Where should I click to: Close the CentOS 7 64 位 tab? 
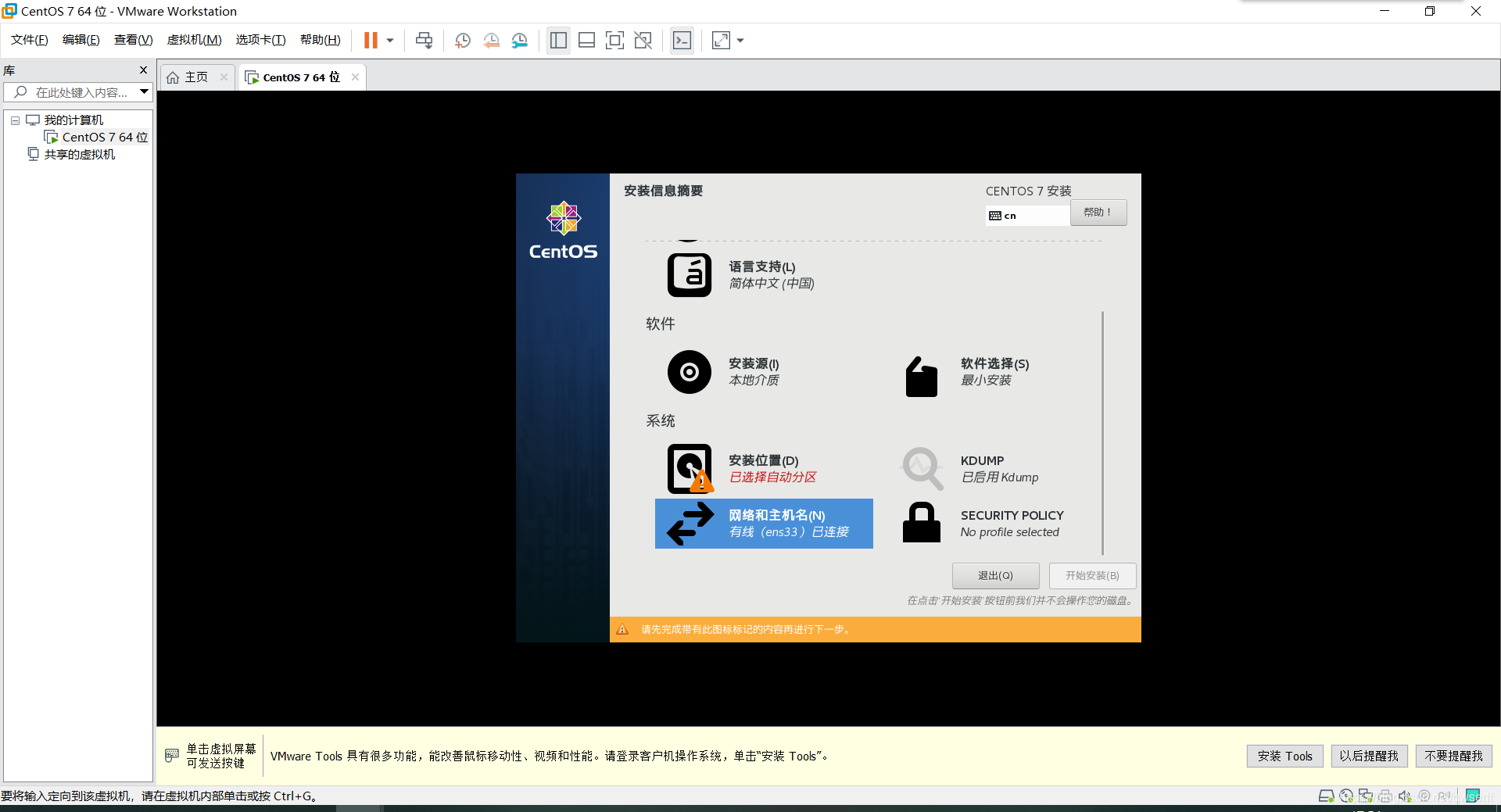pos(355,77)
